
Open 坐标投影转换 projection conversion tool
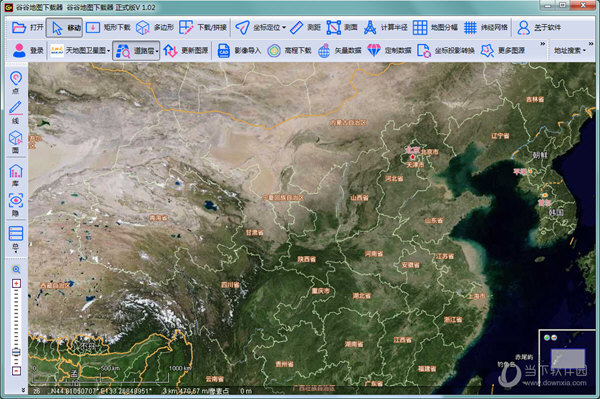[x=445, y=50]
